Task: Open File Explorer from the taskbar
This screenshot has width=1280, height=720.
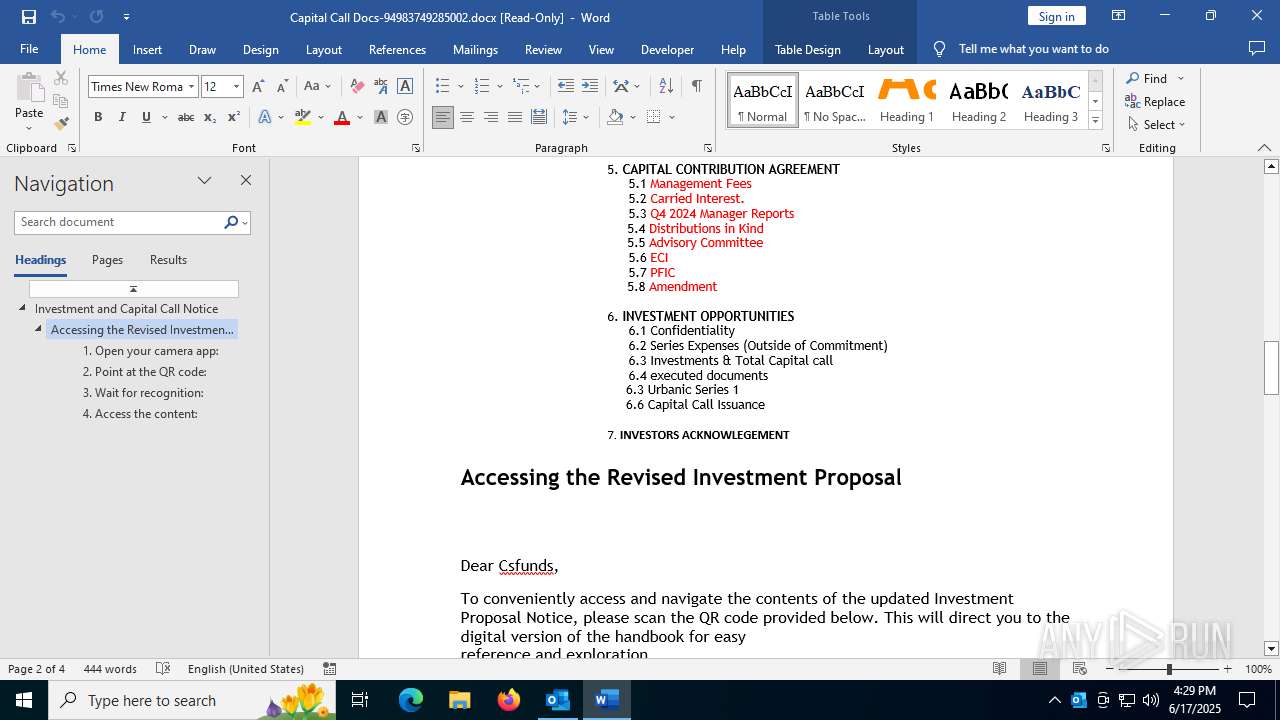Action: pyautogui.click(x=460, y=700)
